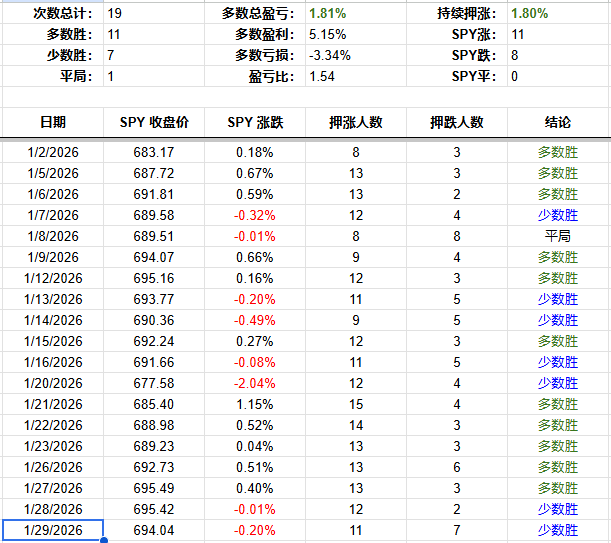Image resolution: width=611 pixels, height=543 pixels.
Task: Click the 押跌人数 column header
Action: click(x=457, y=122)
